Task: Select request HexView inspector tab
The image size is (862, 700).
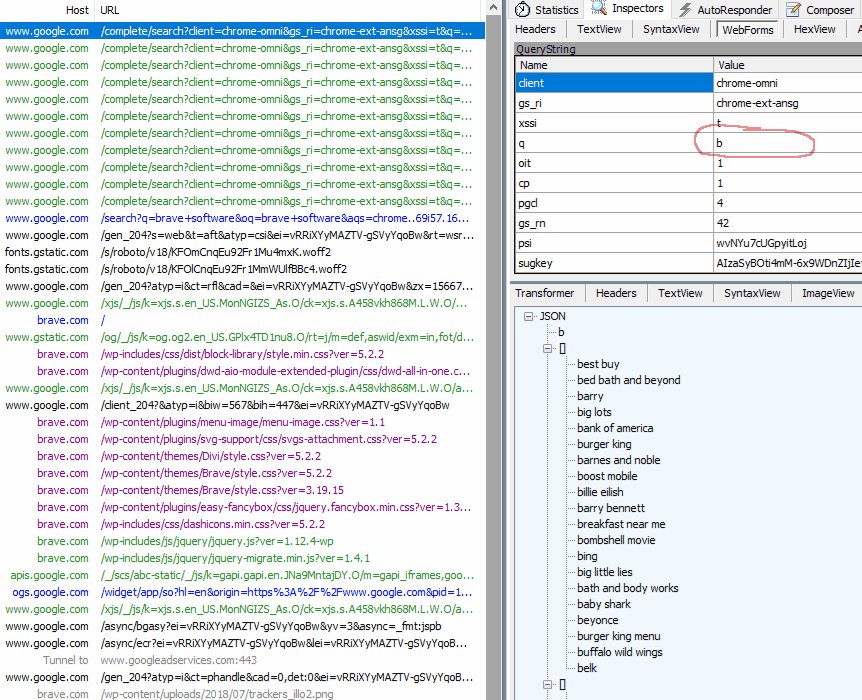Action: 814,29
